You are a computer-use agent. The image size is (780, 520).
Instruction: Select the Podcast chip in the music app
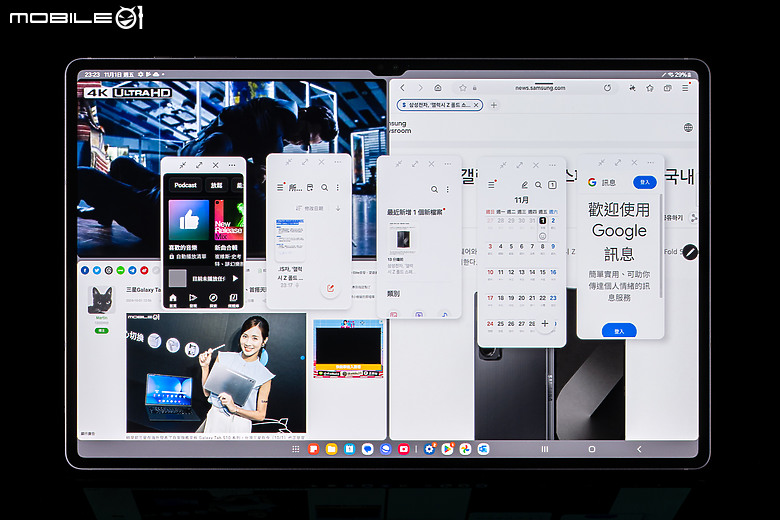(186, 185)
